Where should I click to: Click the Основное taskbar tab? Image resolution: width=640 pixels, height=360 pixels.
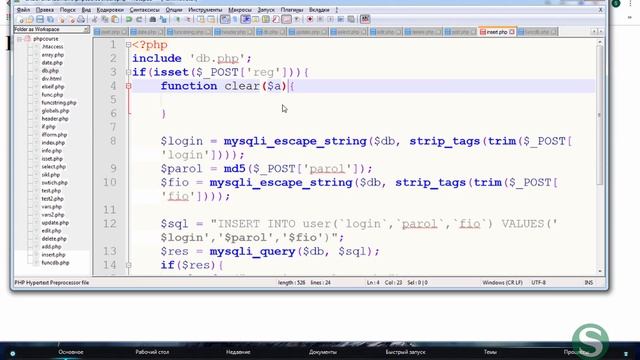[x=71, y=352]
